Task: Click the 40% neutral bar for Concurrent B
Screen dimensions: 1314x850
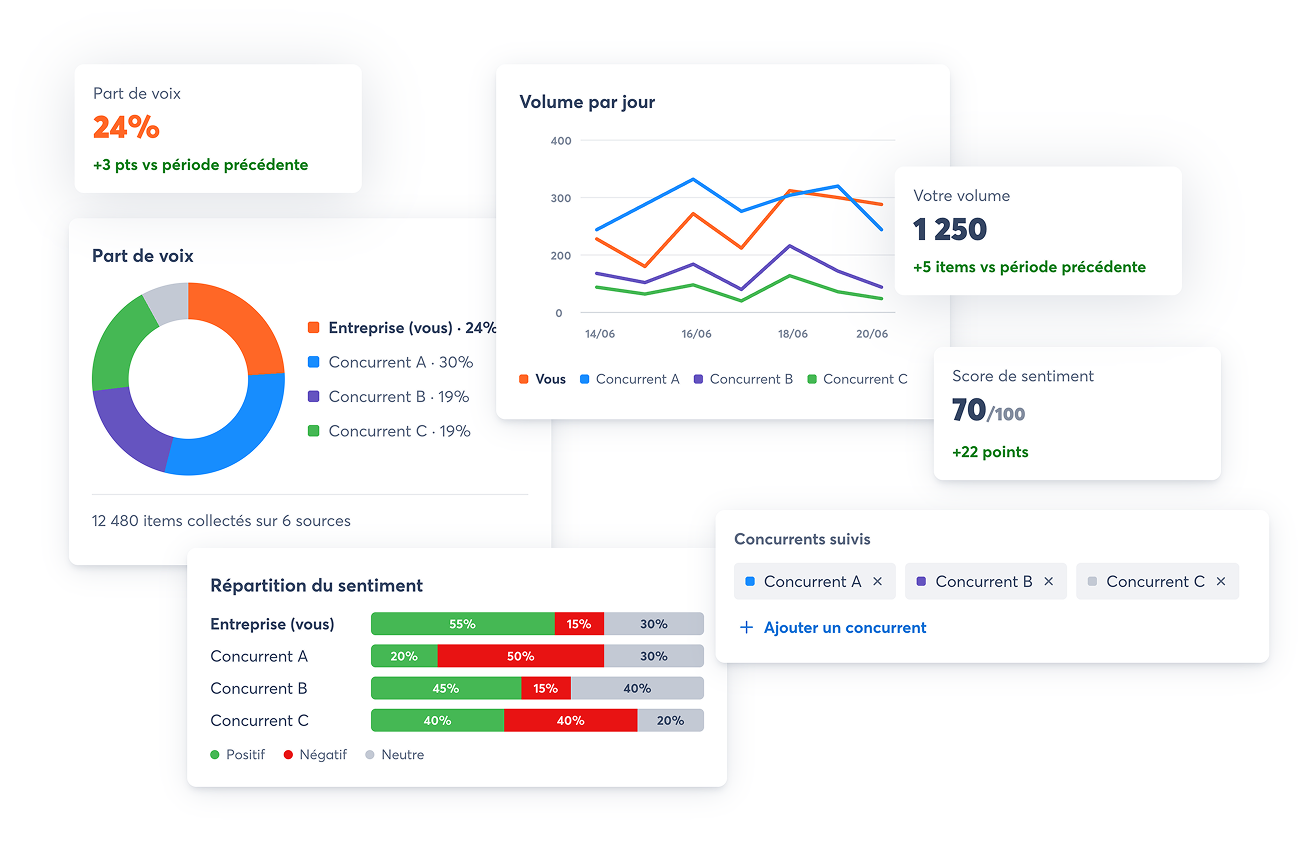Action: (637, 688)
